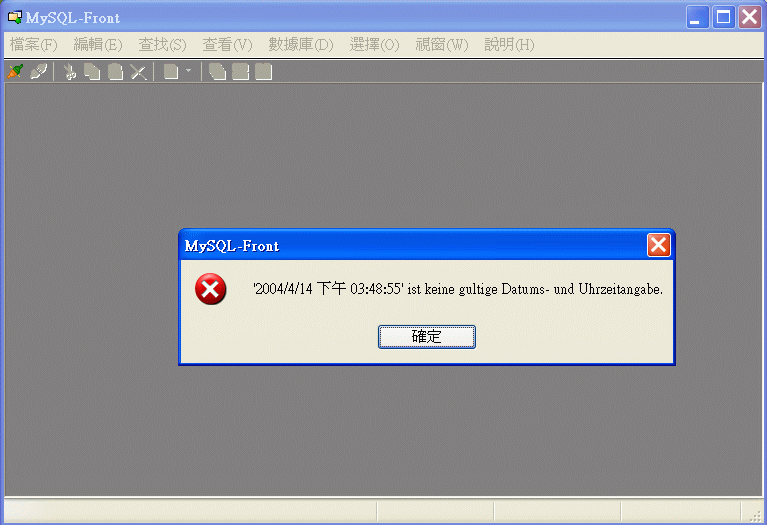This screenshot has height=525, width=767.
Task: Open the 查找(S) menu
Action: click(162, 45)
